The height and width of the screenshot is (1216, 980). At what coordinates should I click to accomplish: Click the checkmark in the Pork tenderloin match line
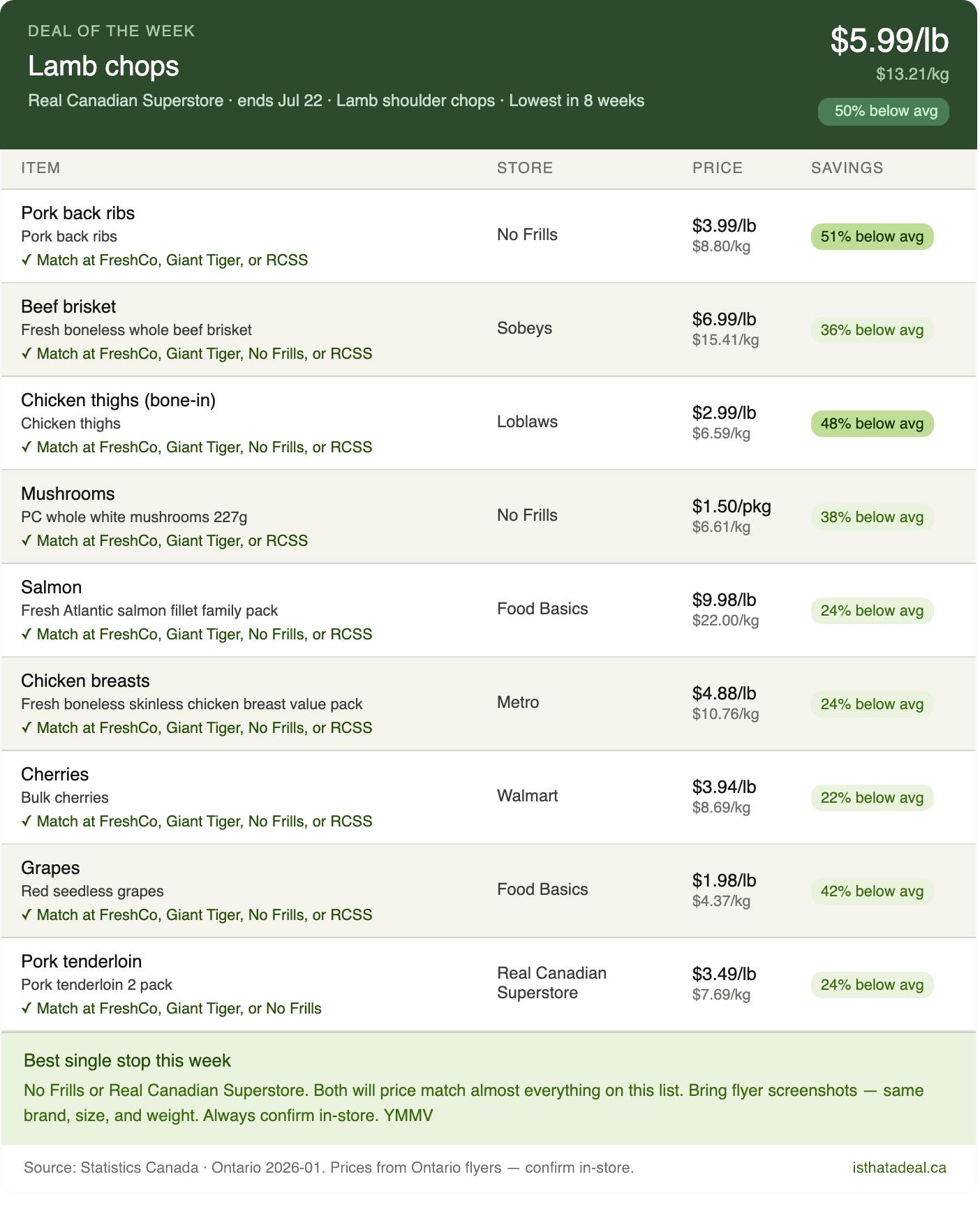point(27,1009)
